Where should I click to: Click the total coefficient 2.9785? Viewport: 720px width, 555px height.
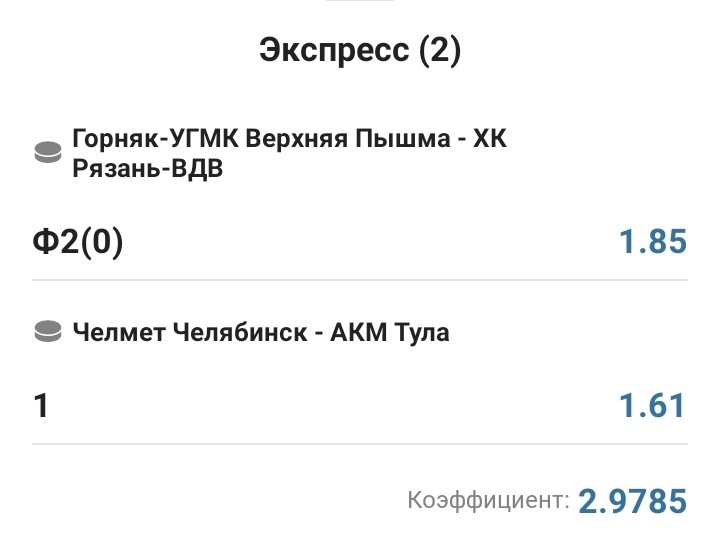click(633, 499)
